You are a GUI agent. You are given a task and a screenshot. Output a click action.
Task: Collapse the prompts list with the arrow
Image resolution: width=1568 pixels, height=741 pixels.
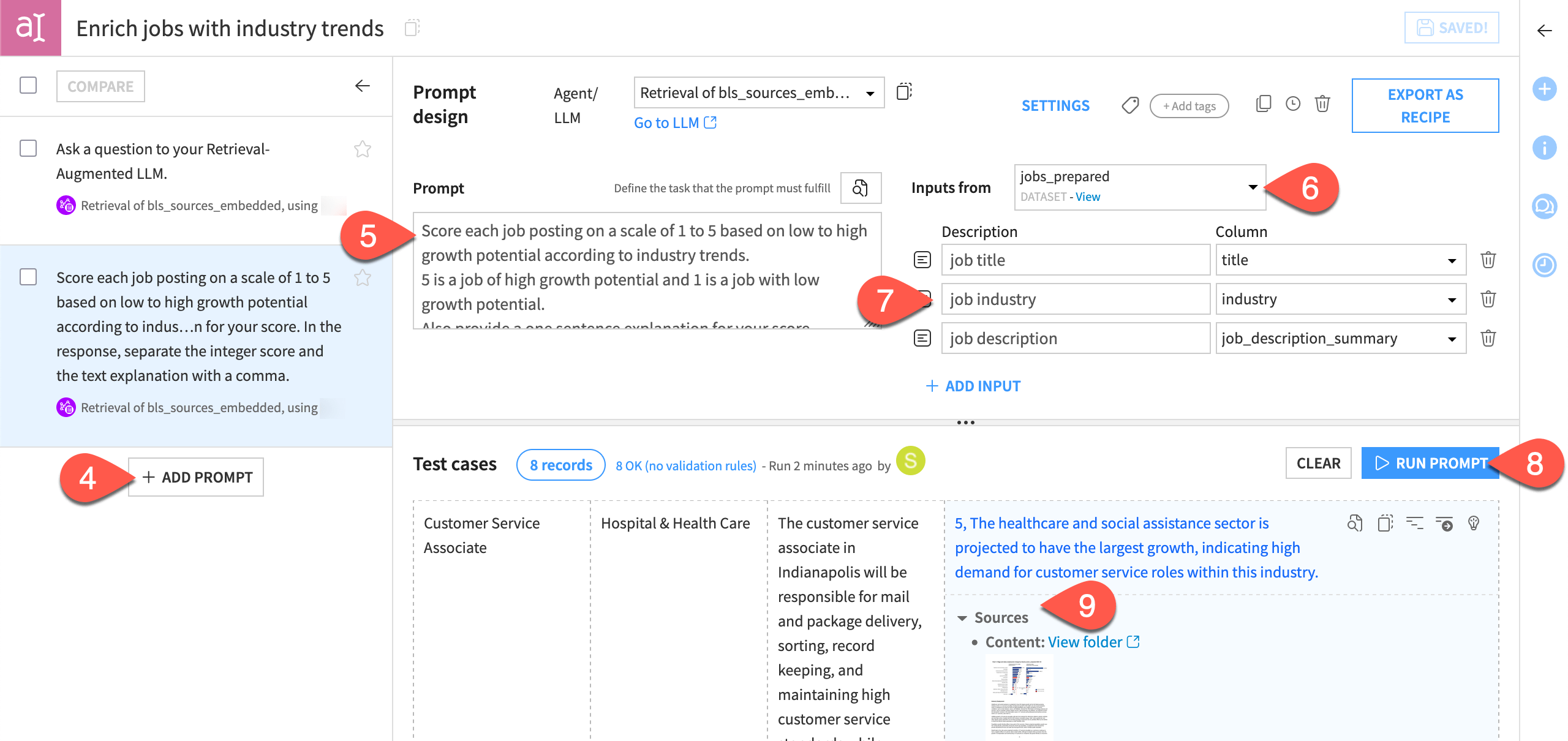click(x=363, y=86)
